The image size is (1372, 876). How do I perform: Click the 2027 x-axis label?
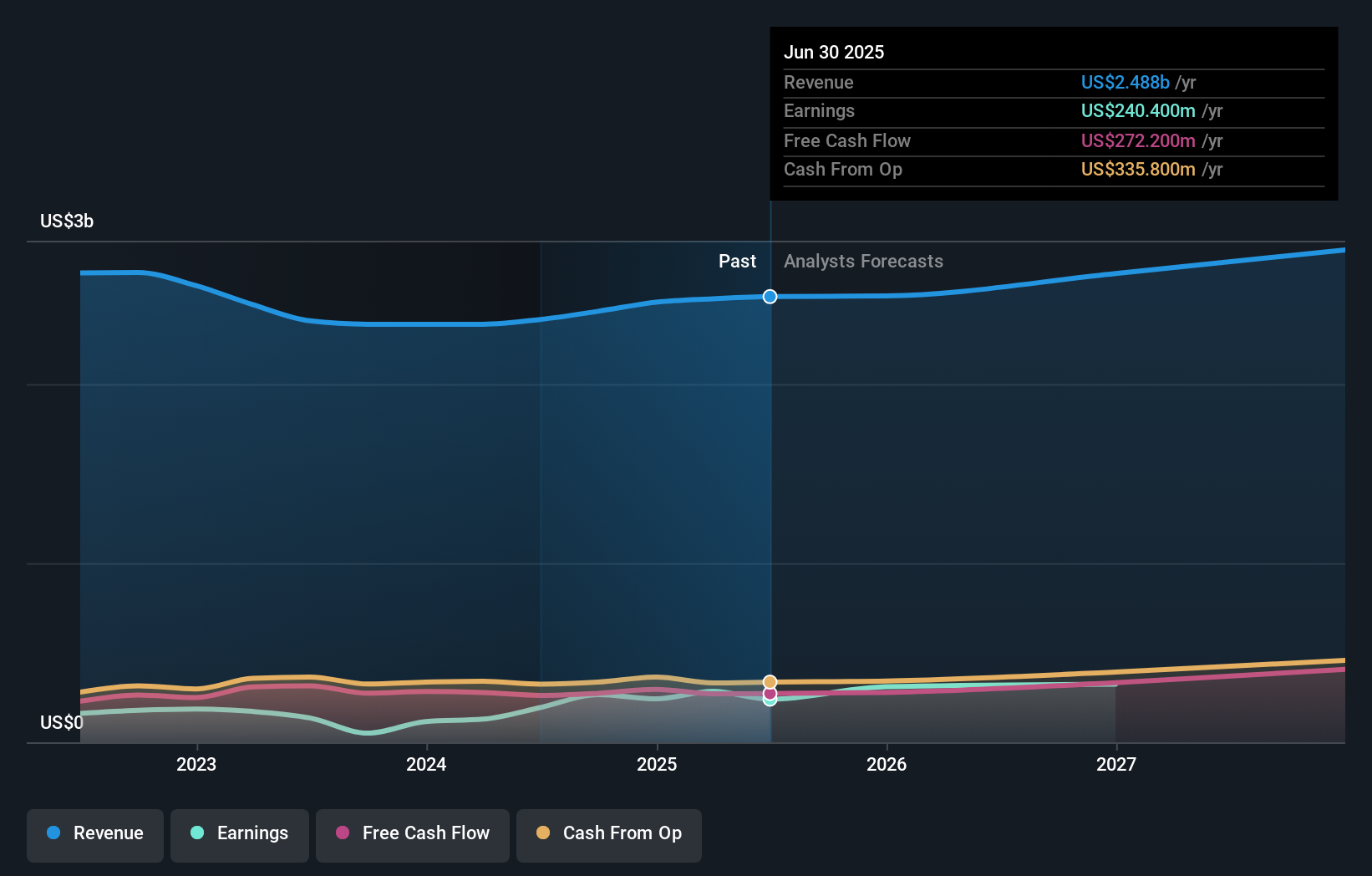click(1116, 764)
